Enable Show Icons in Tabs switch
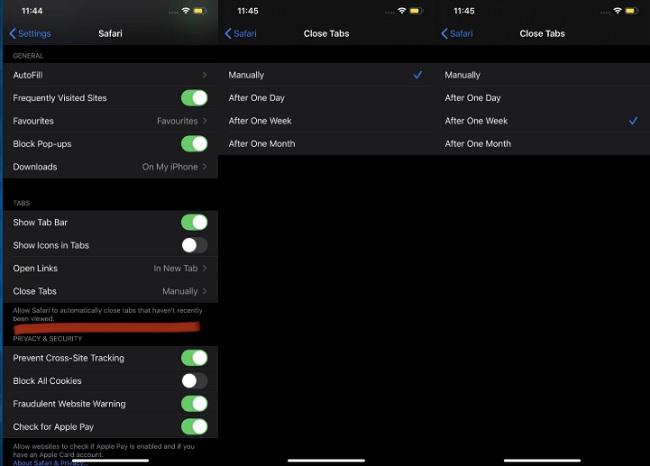This screenshot has width=650, height=466. click(194, 245)
